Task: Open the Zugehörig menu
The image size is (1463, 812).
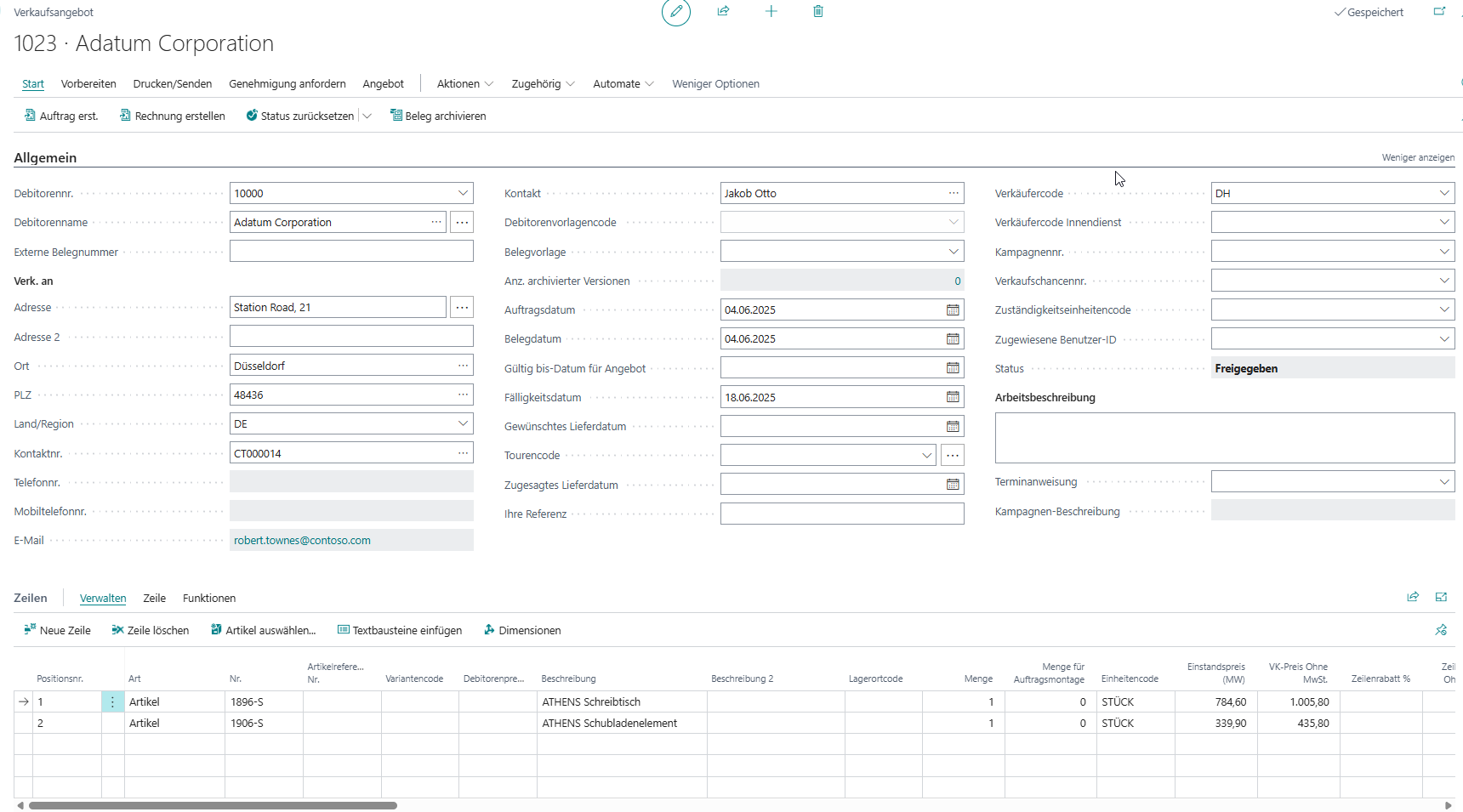Action: [543, 83]
